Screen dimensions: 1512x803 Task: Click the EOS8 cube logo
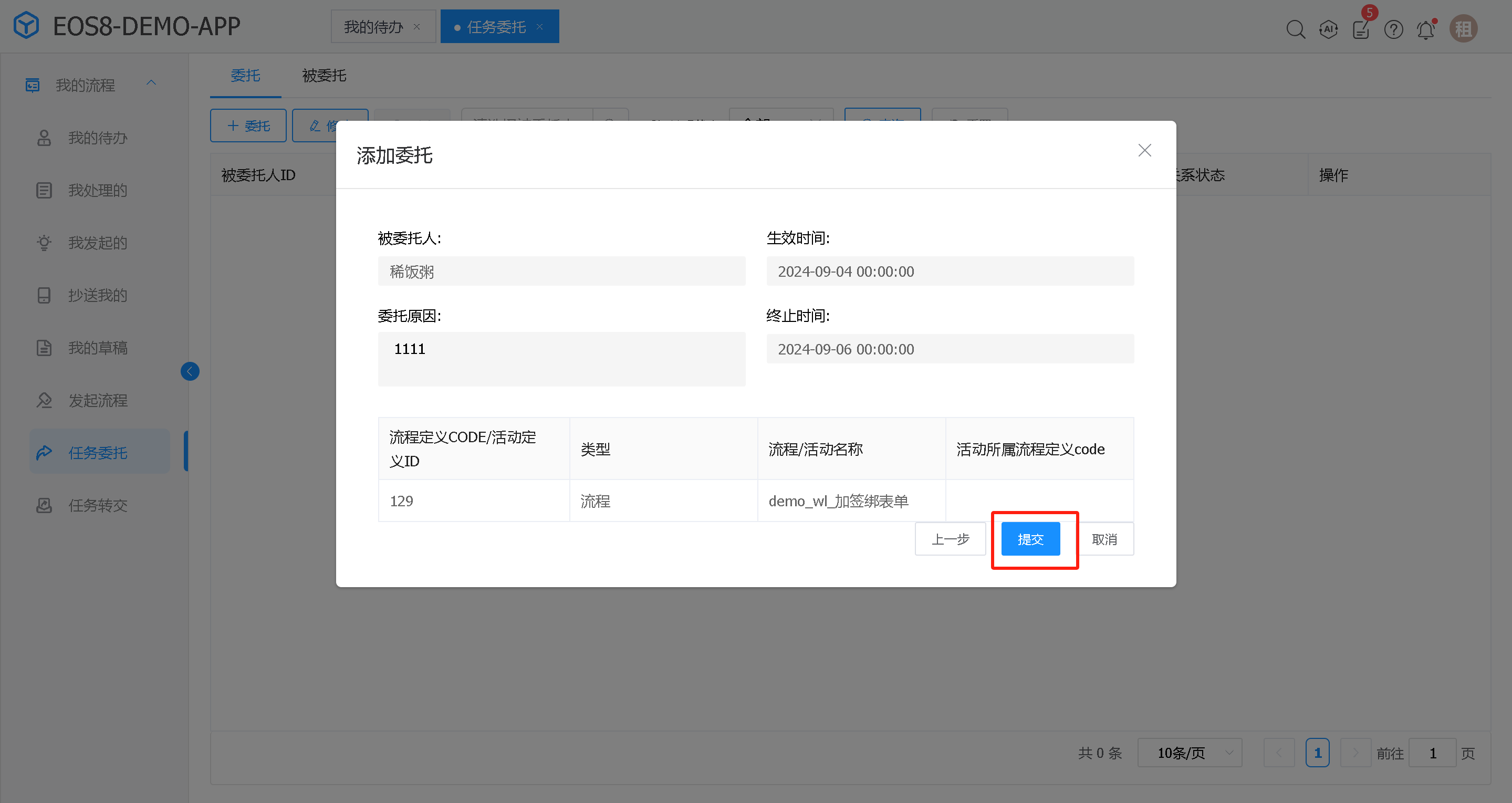[x=26, y=26]
